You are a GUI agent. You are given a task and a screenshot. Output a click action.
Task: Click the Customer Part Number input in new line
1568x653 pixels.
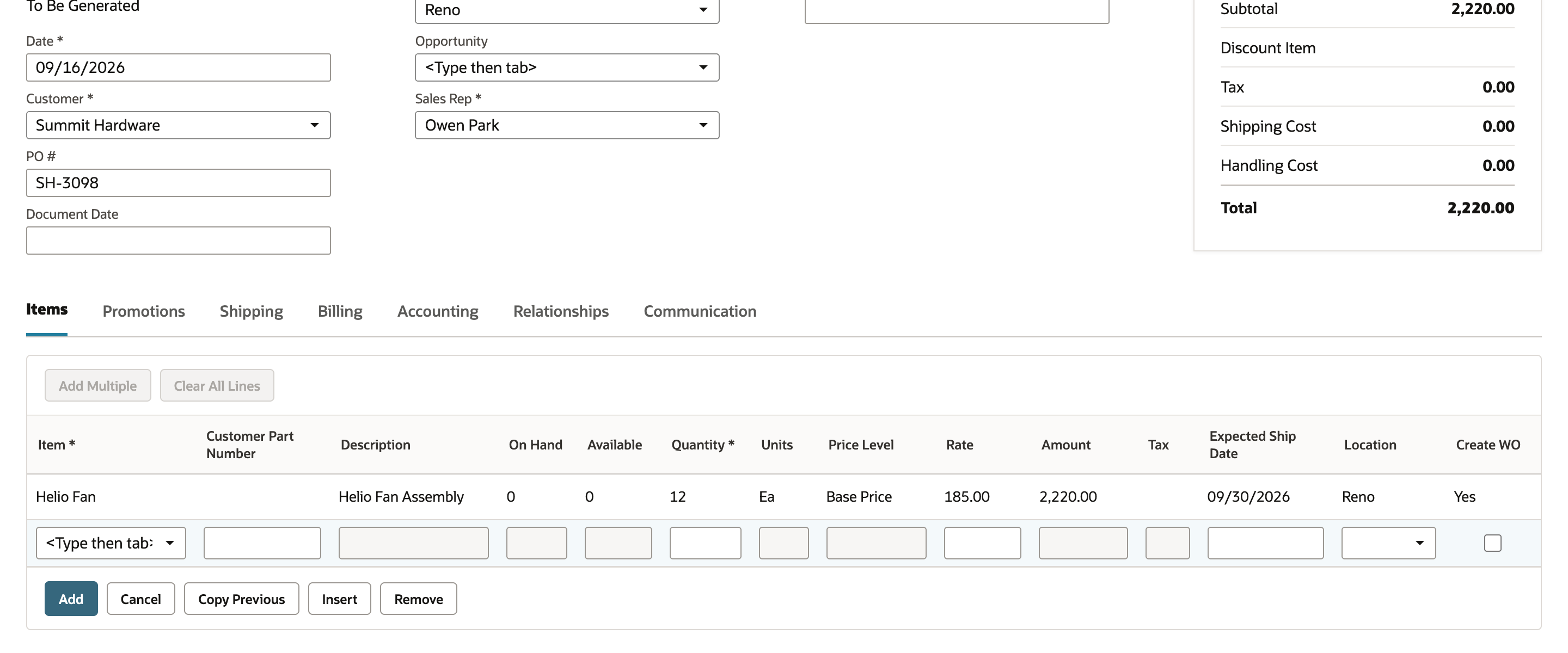point(262,542)
